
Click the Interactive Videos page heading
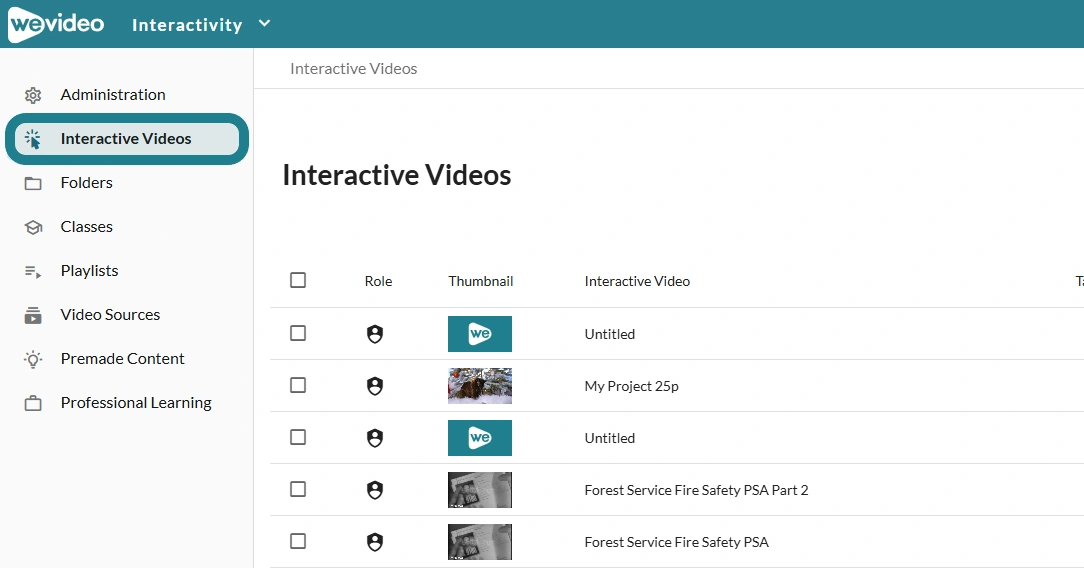tap(397, 175)
